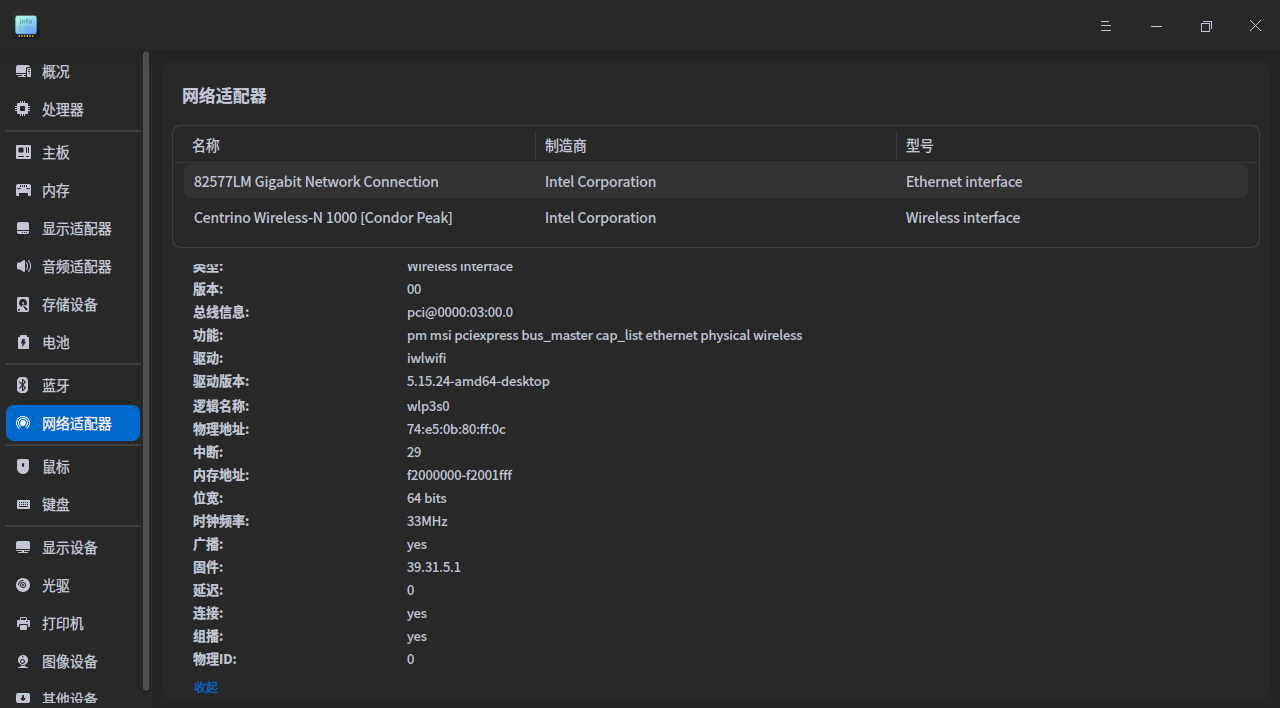Select the Audio adapter (音频适配器) speaker icon
The width and height of the screenshot is (1280, 708).
[x=23, y=267]
